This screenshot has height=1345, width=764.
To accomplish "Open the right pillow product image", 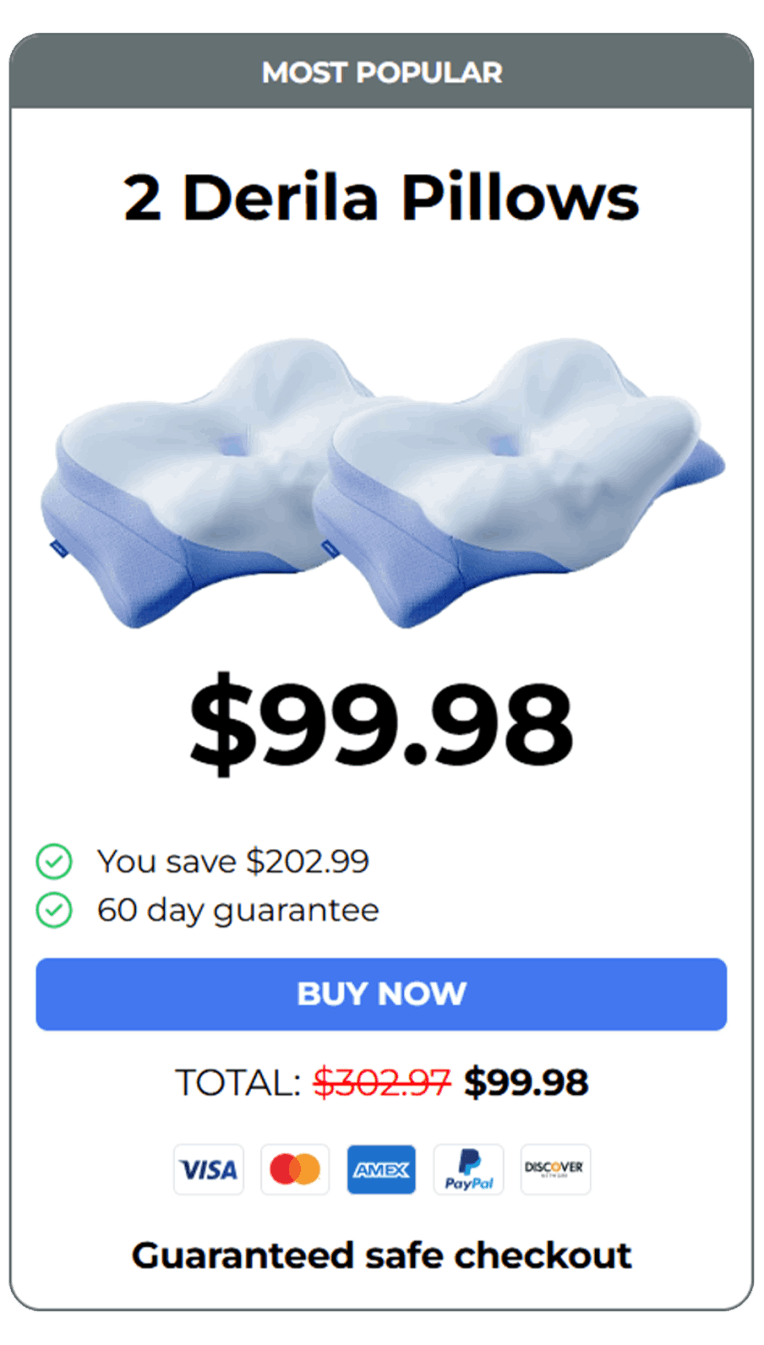I will tap(520, 480).
